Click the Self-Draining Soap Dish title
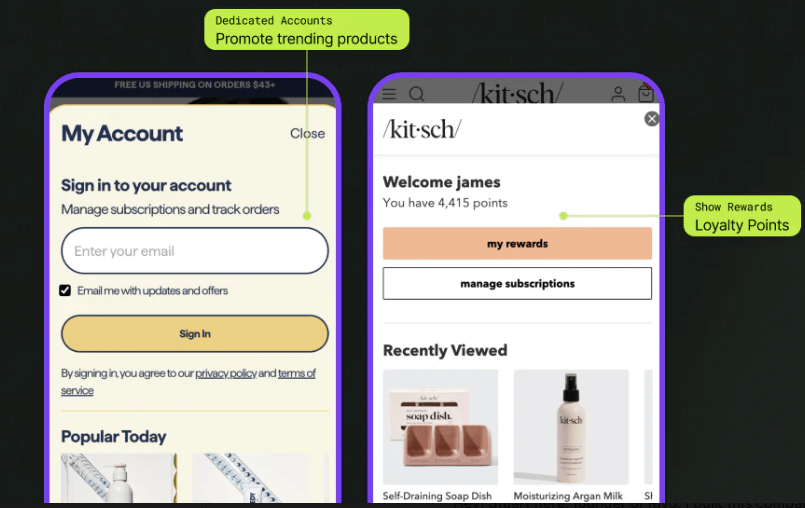This screenshot has width=805, height=508. (x=437, y=496)
